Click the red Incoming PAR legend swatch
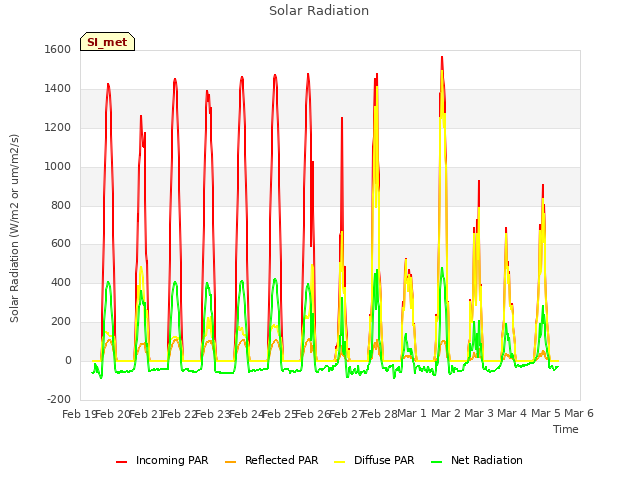The height and width of the screenshot is (480, 640). pyautogui.click(x=121, y=462)
